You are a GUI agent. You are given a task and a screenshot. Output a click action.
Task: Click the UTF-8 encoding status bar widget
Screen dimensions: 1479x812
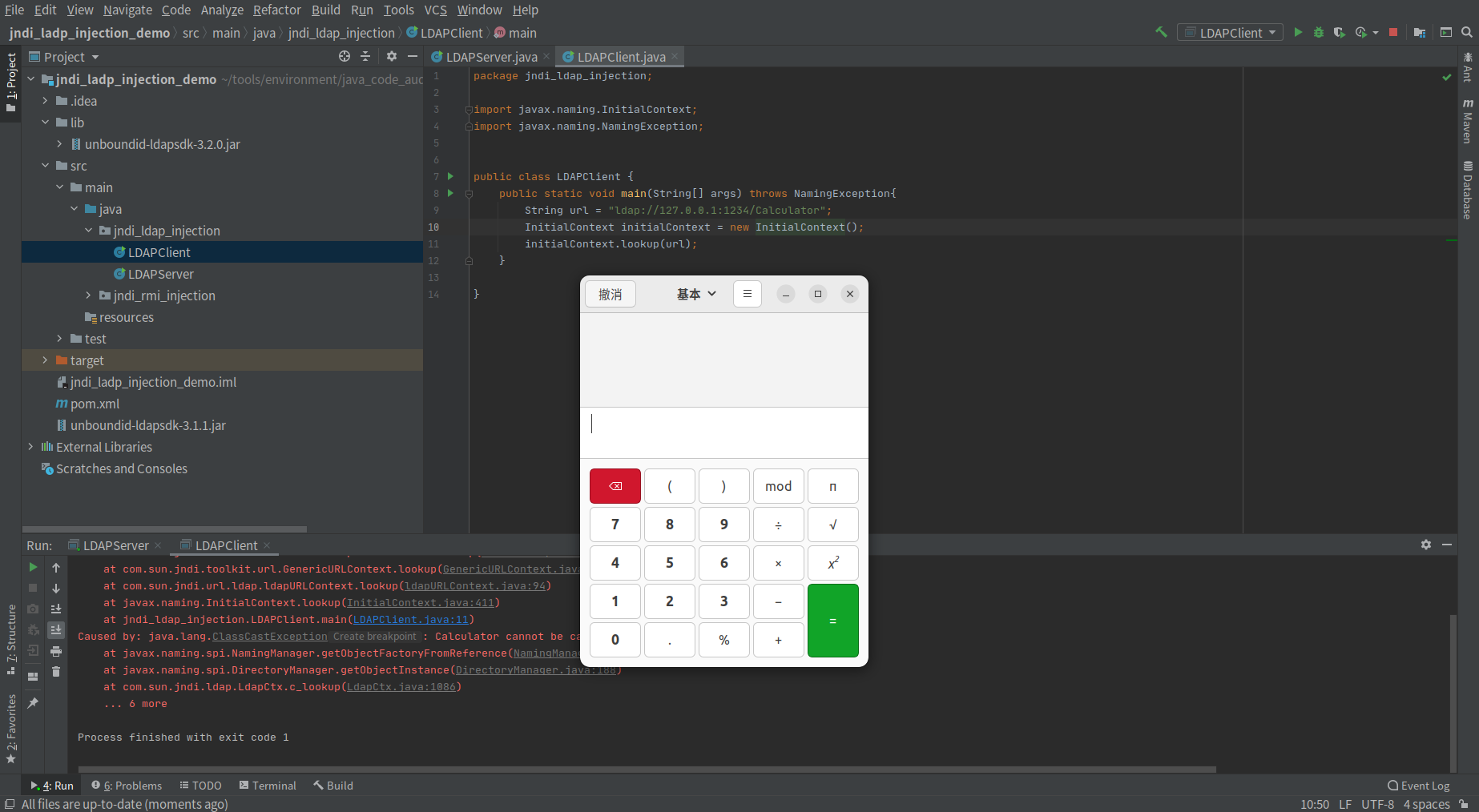click(1377, 804)
